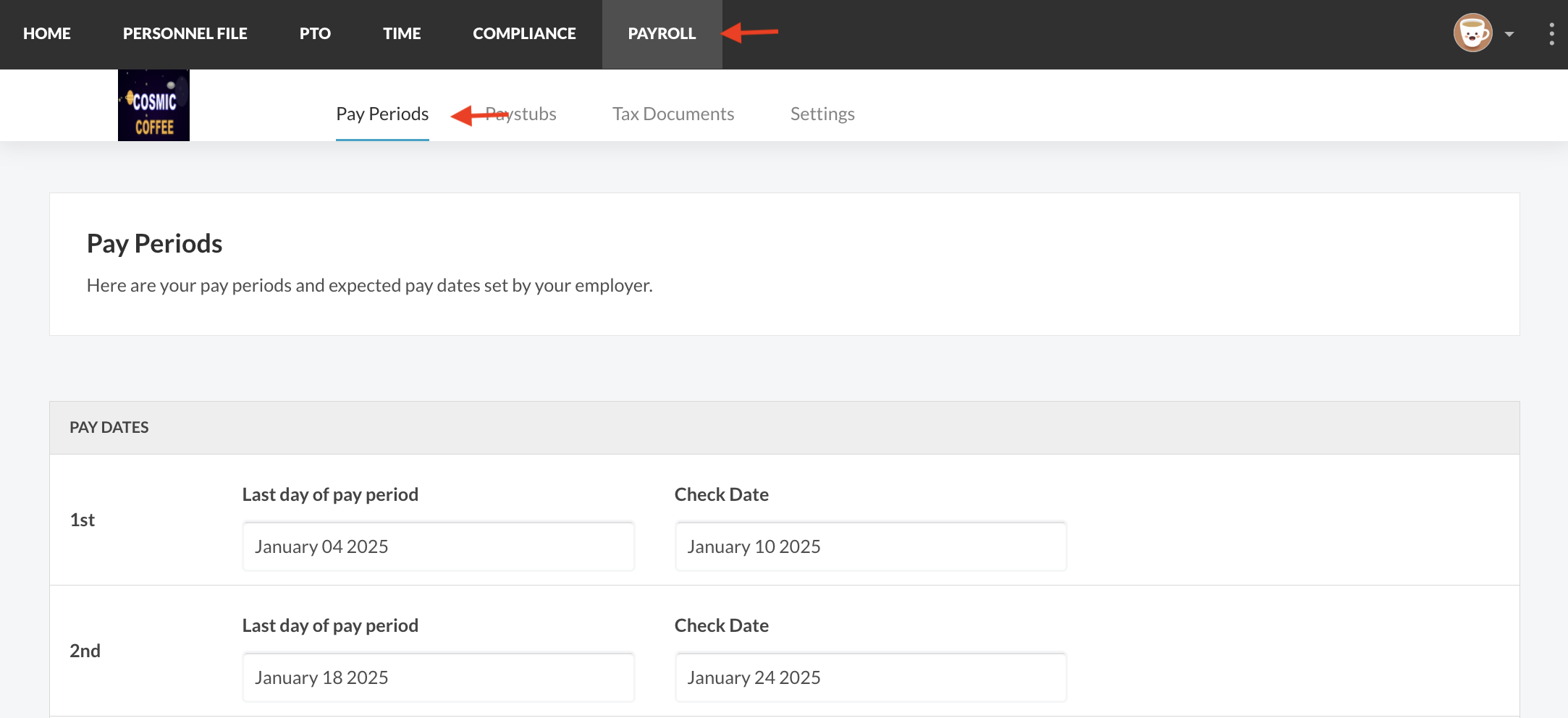Go to HOME in top navigation
The image size is (1568, 718).
[47, 34]
